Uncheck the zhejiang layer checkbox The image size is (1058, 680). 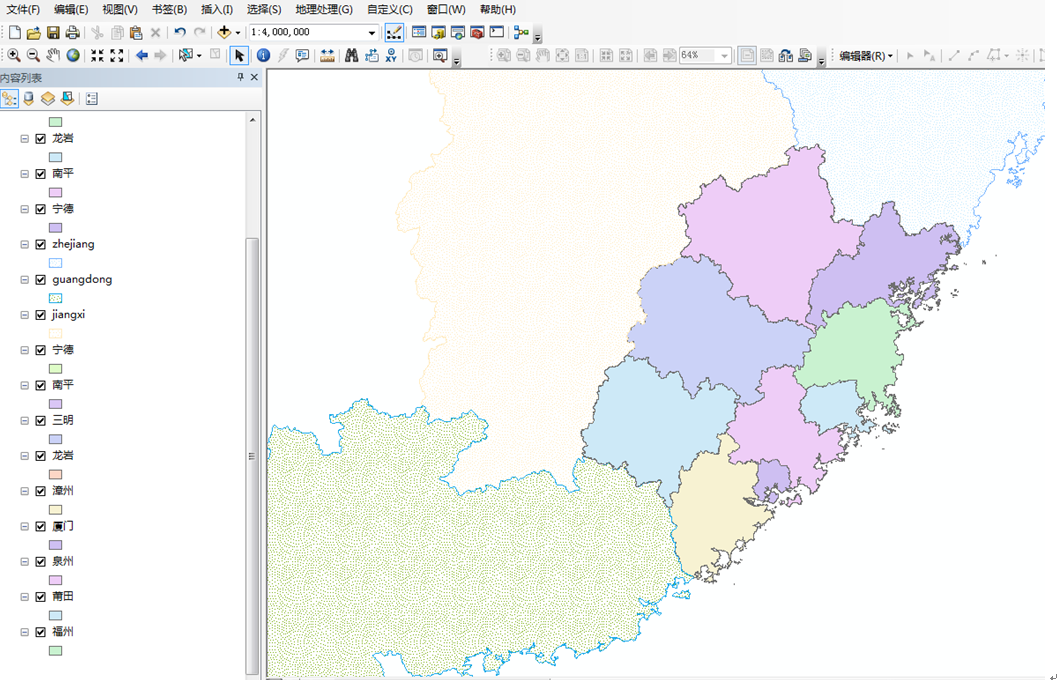[40, 244]
